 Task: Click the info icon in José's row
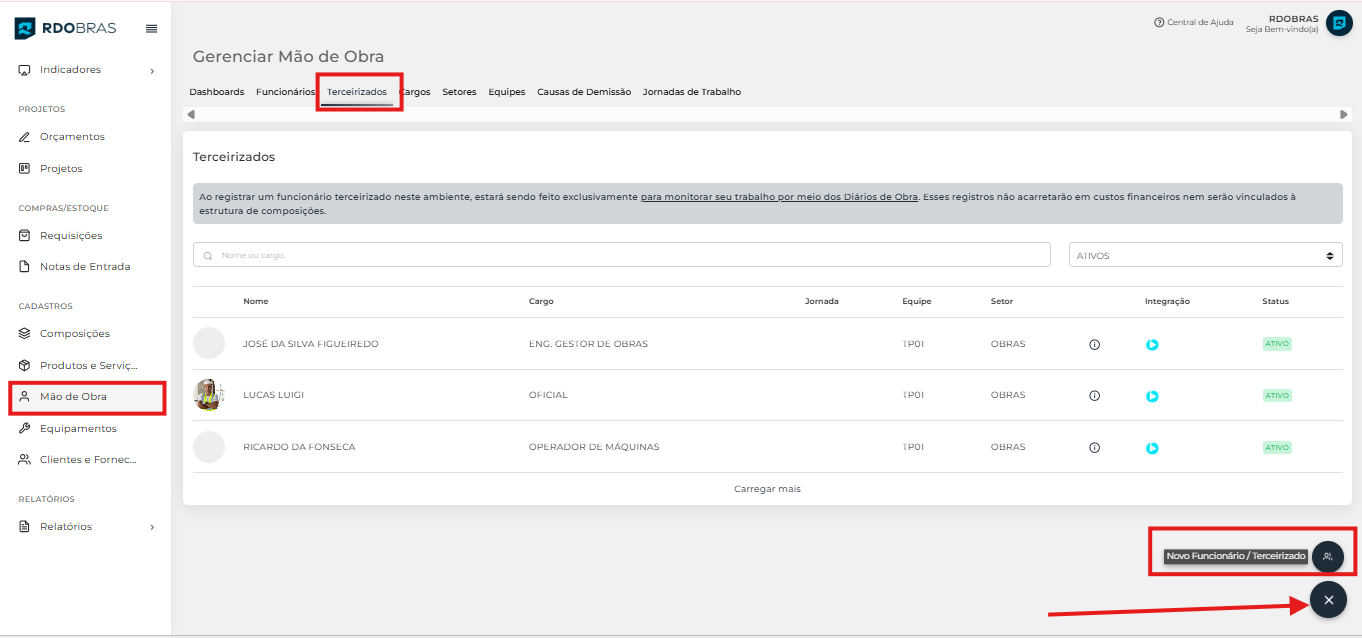click(1094, 344)
